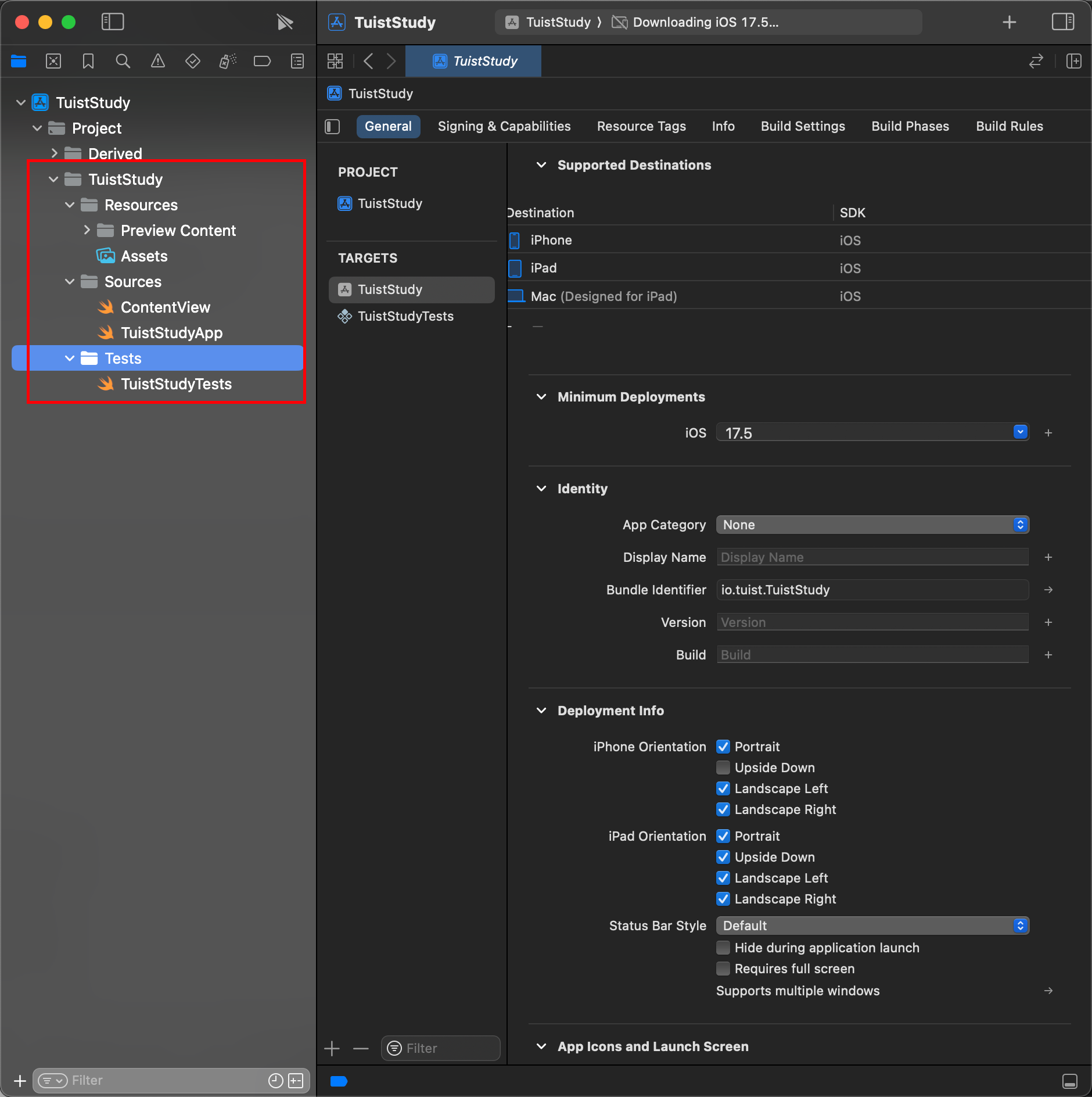Image resolution: width=1092 pixels, height=1097 pixels.
Task: Add an editor on the right
Action: [x=1074, y=61]
